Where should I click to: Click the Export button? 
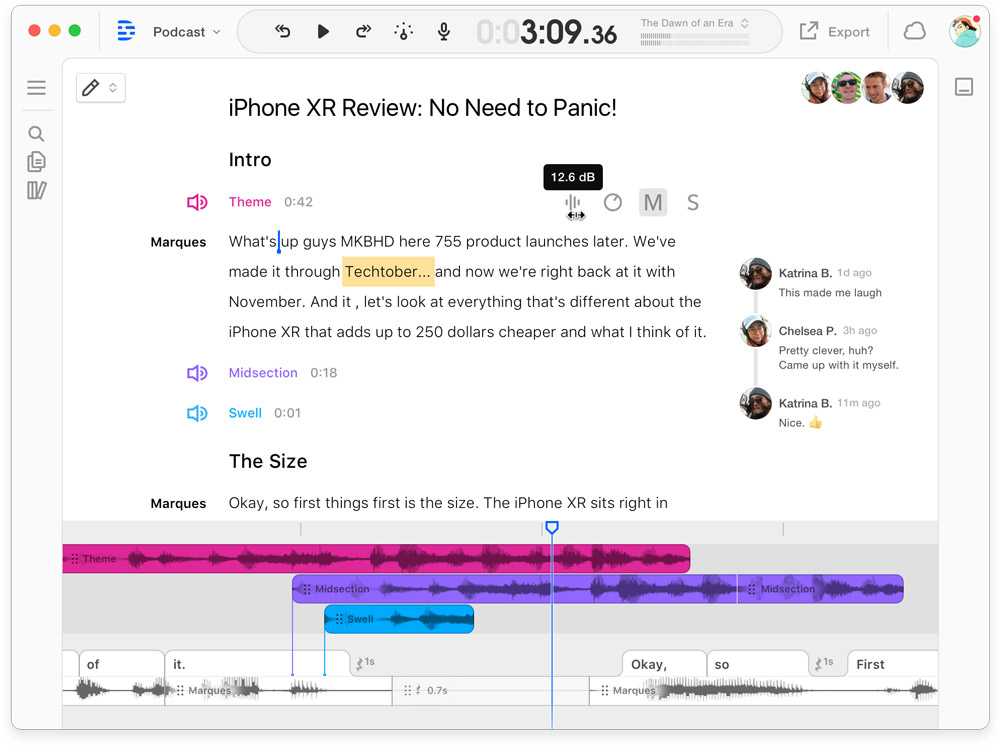click(x=835, y=32)
